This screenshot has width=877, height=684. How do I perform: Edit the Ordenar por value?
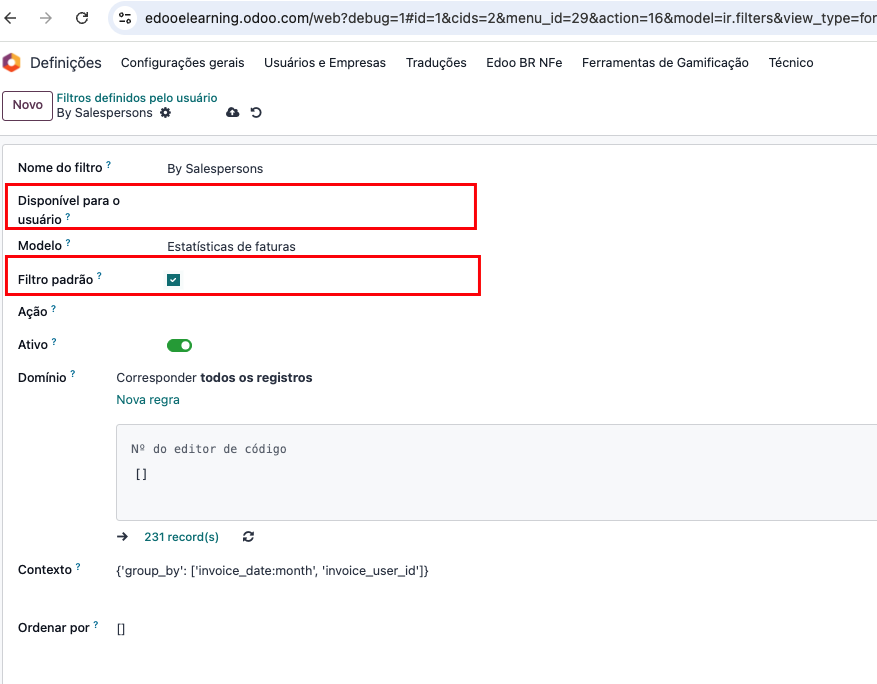pos(121,629)
